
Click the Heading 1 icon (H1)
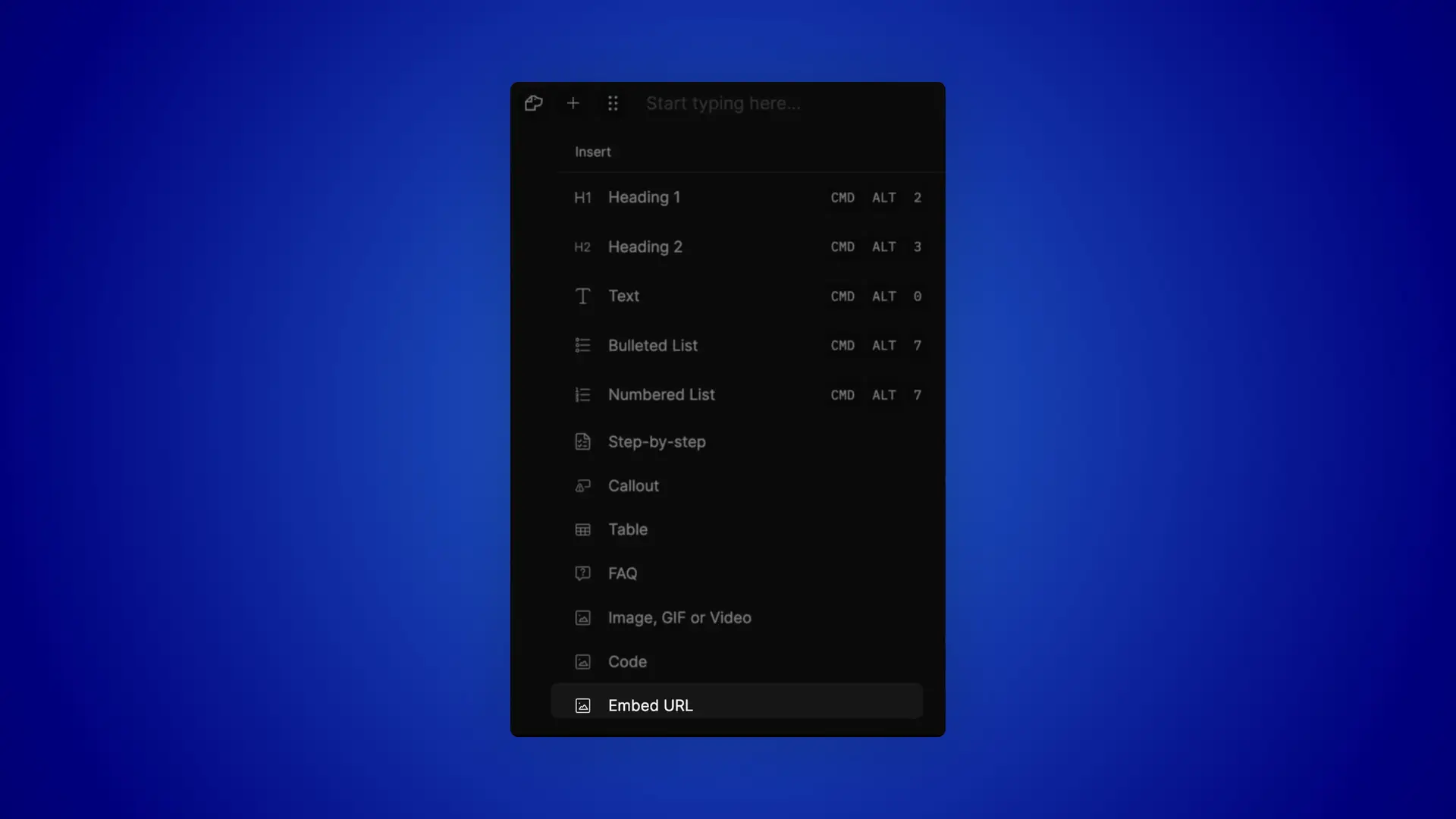point(582,198)
